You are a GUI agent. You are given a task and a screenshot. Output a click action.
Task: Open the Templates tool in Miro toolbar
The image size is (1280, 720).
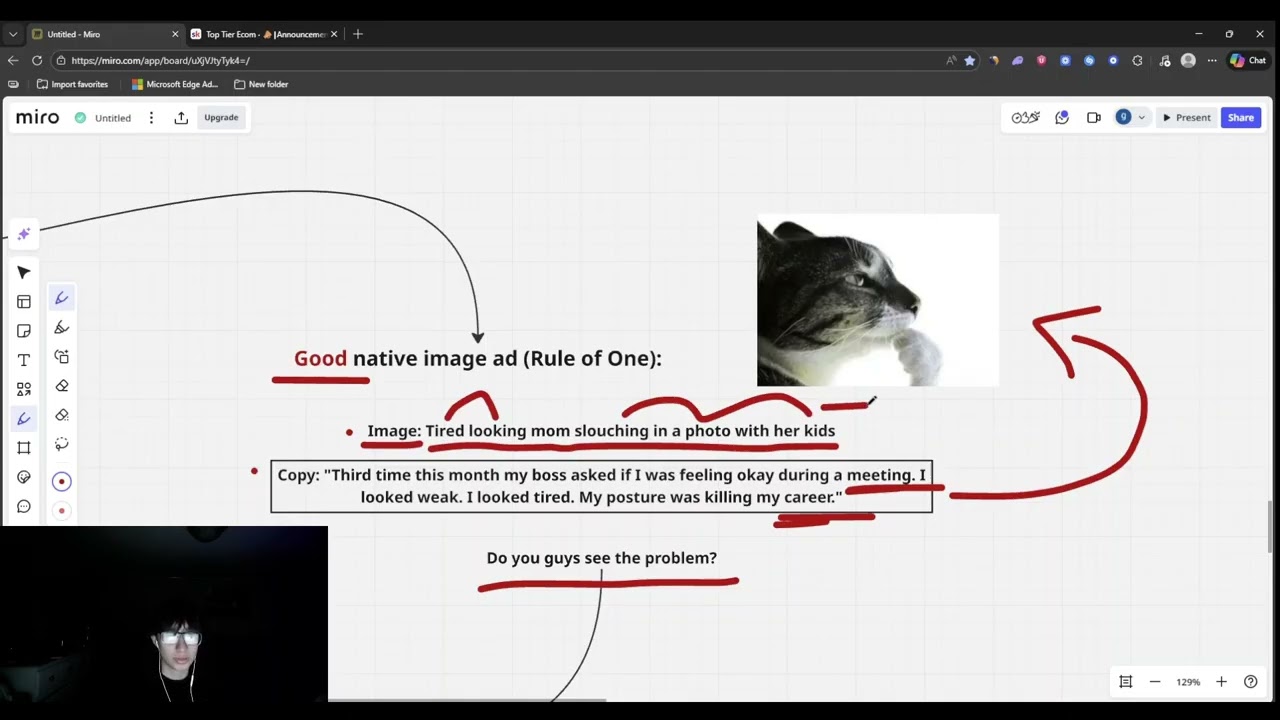(24, 301)
